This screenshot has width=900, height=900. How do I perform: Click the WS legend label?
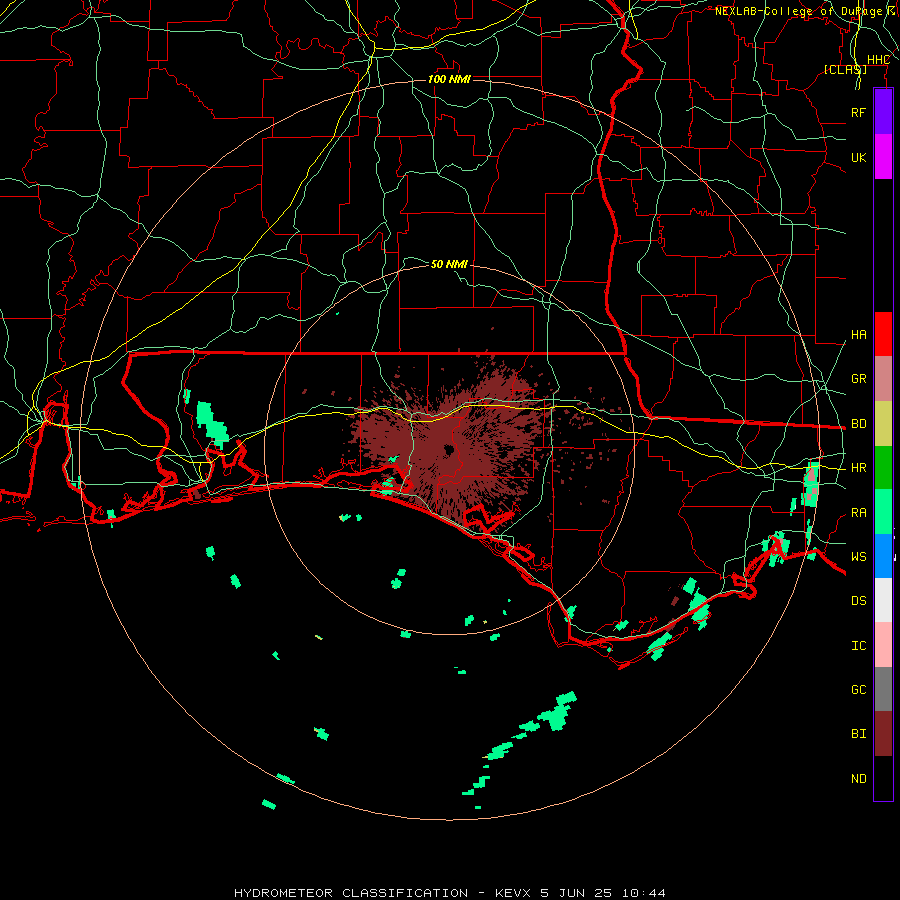858,557
